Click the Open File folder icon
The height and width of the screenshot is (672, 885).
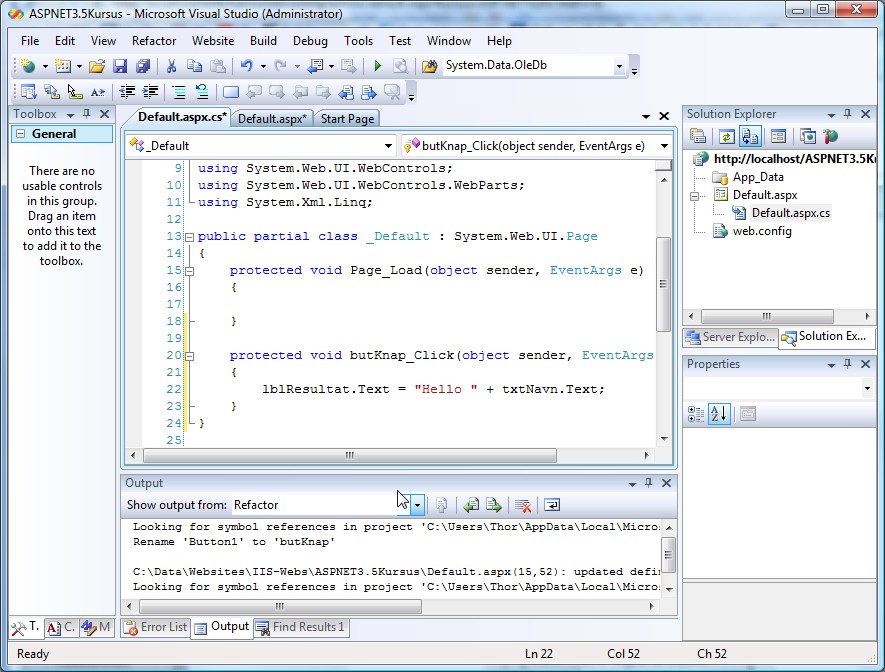pos(97,67)
